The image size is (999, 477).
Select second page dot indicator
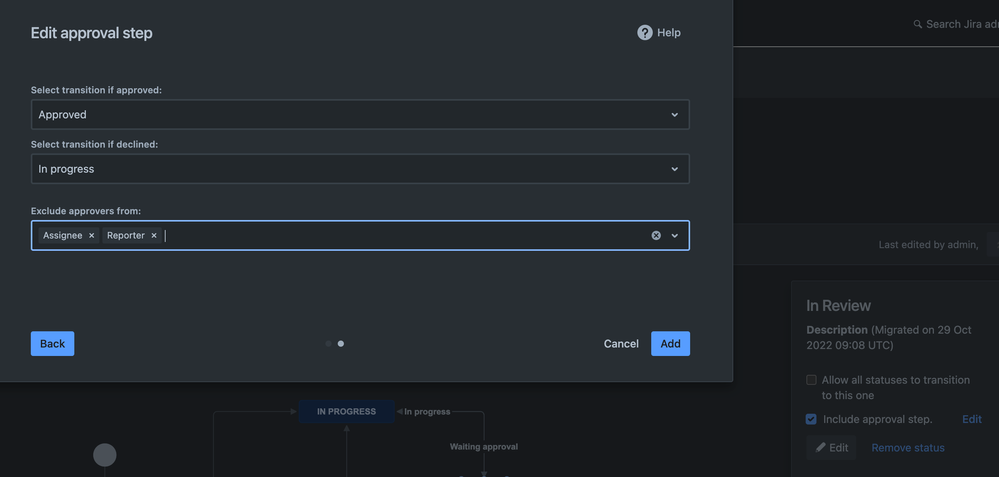point(341,343)
